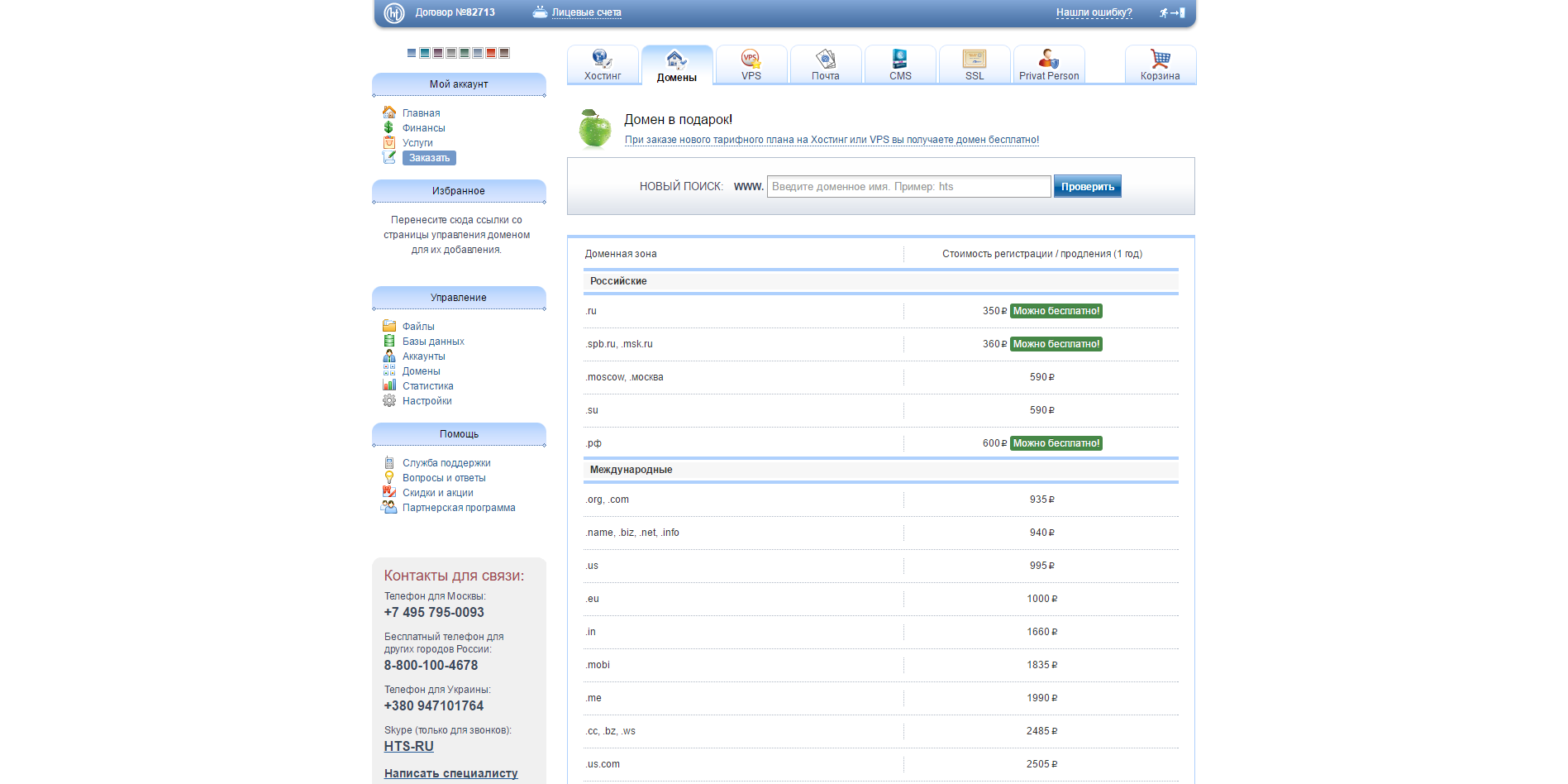Open Финансы from the account menu
Screen dimensions: 1568x784
coord(423,128)
